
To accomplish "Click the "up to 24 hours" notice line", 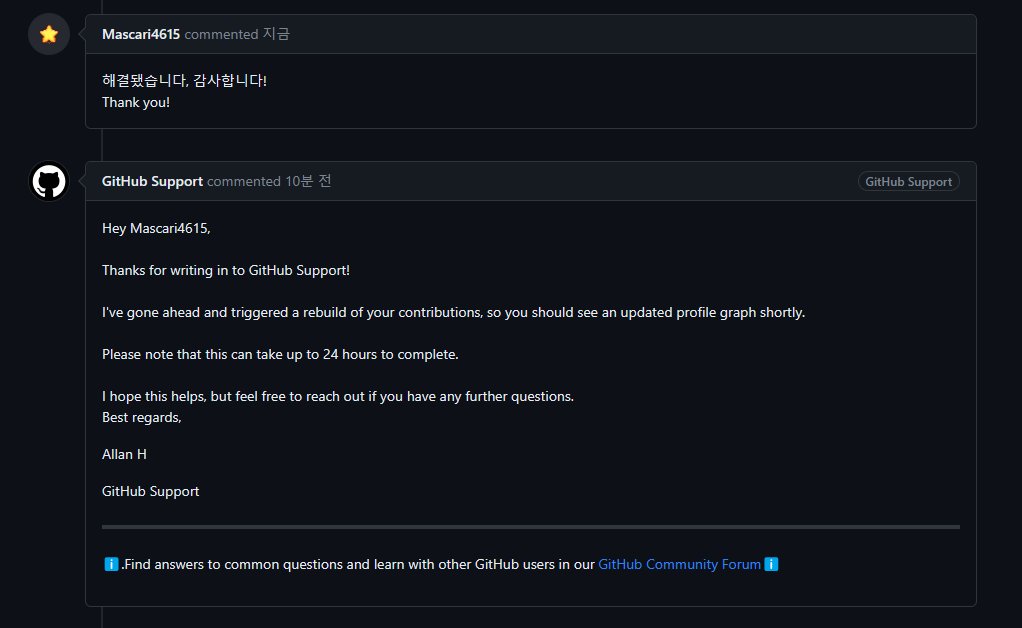I will [x=280, y=354].
